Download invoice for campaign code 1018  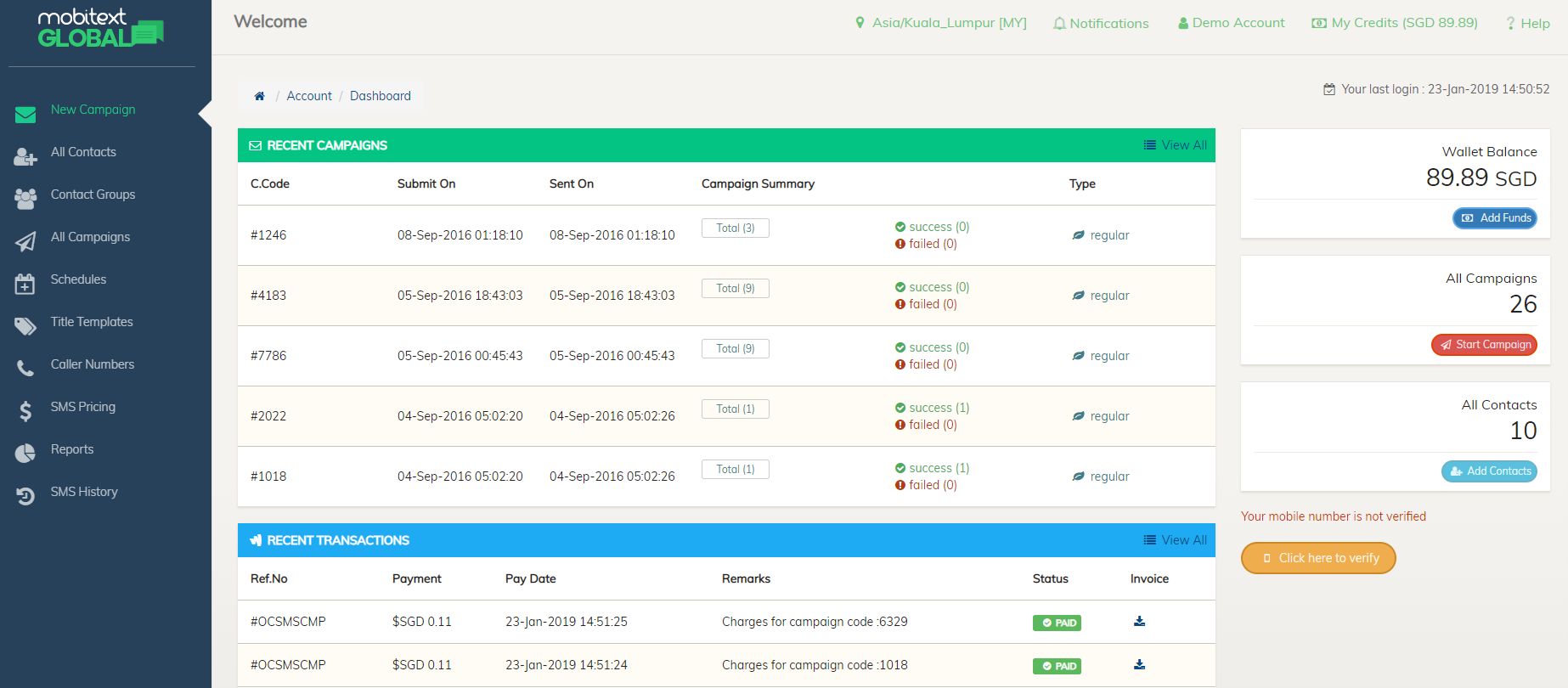(1139, 665)
